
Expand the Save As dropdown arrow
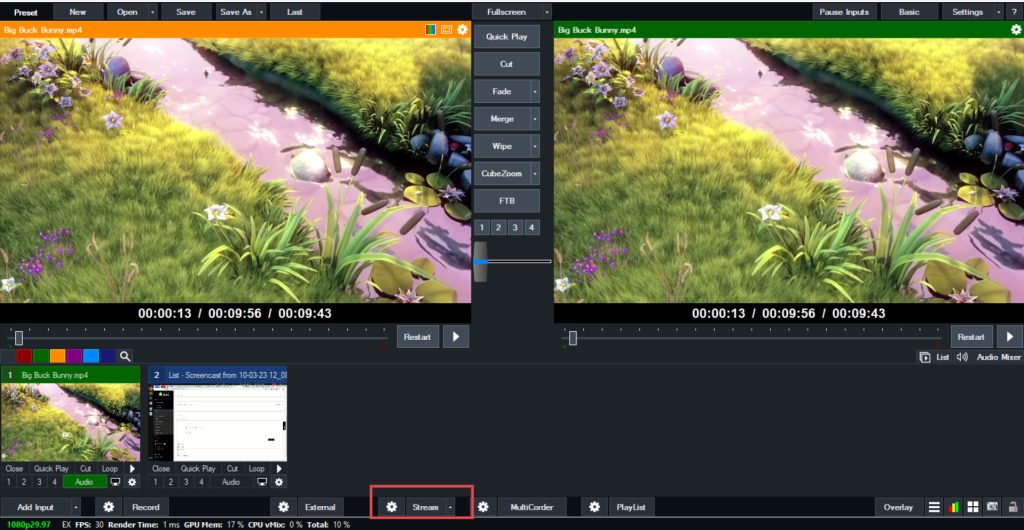point(261,12)
